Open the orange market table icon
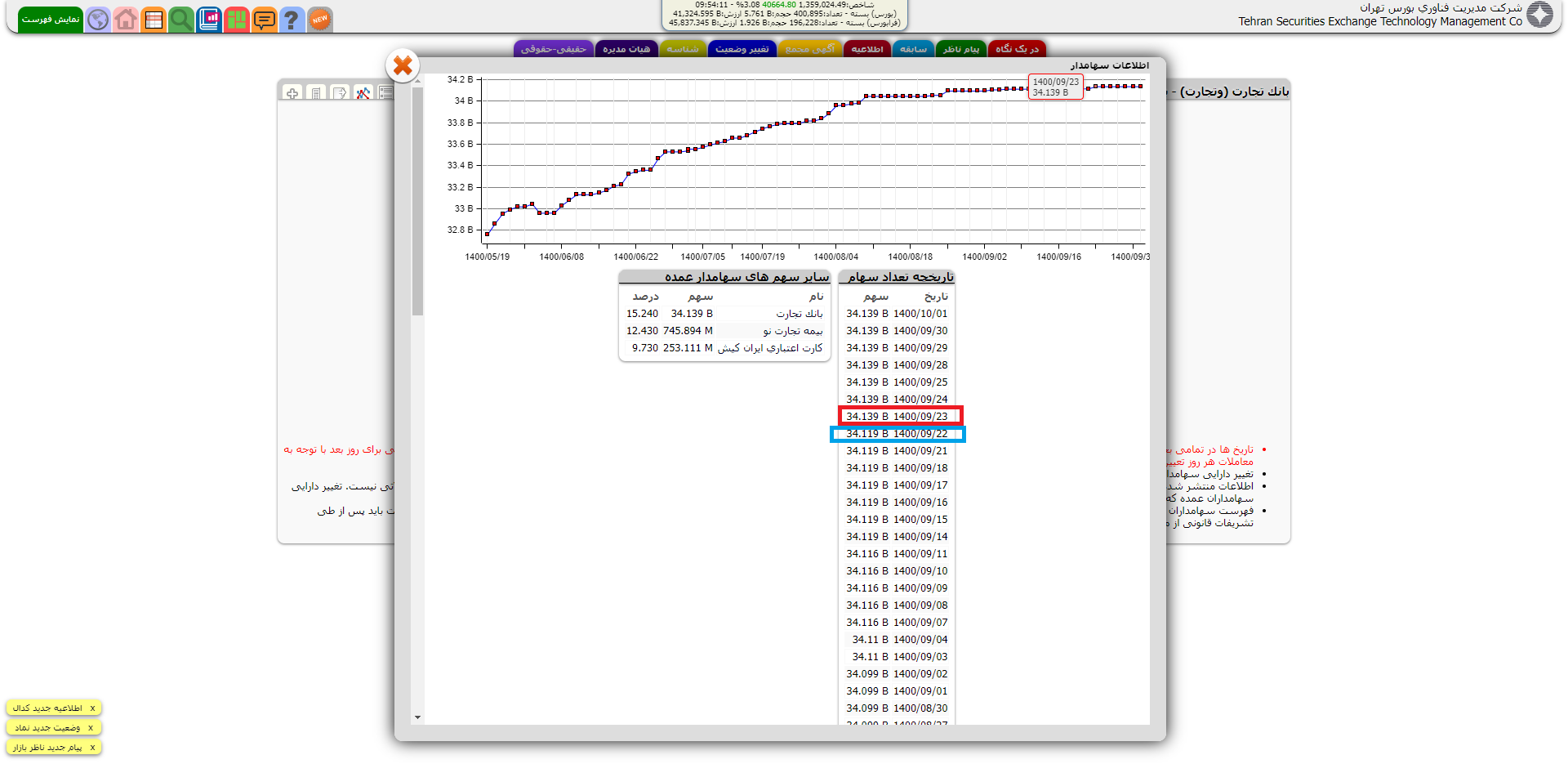 (154, 20)
